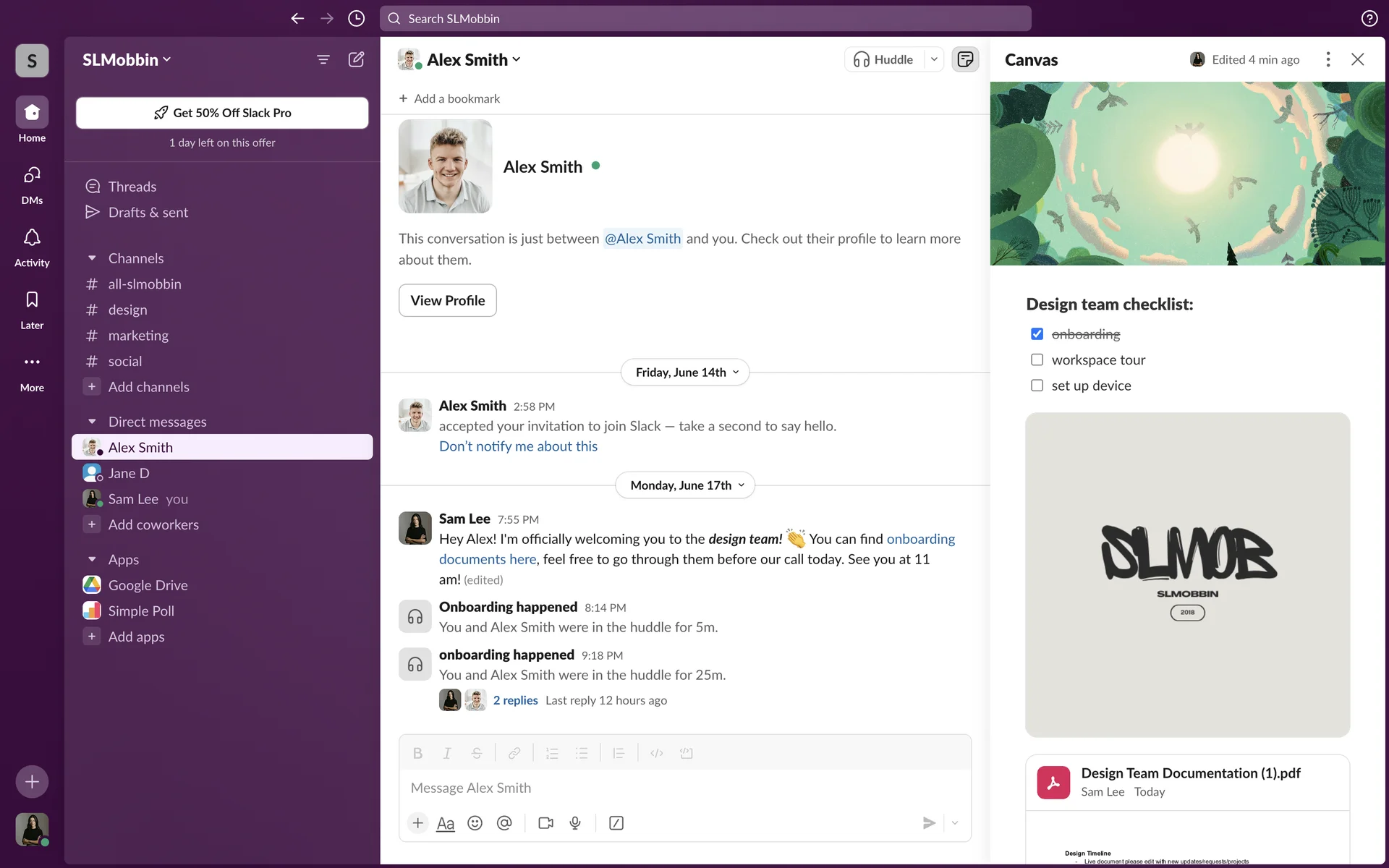Click the slash shortcuts icon in composer
1389x868 pixels.
pyautogui.click(x=616, y=823)
